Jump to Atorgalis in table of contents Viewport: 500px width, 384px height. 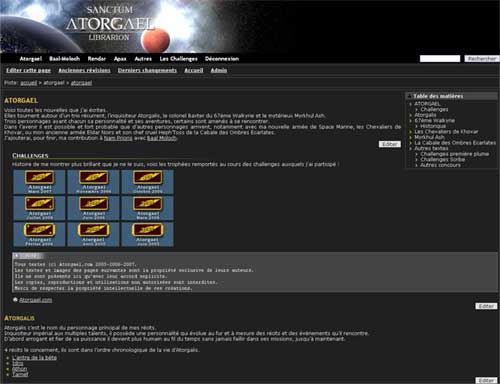(x=425, y=115)
